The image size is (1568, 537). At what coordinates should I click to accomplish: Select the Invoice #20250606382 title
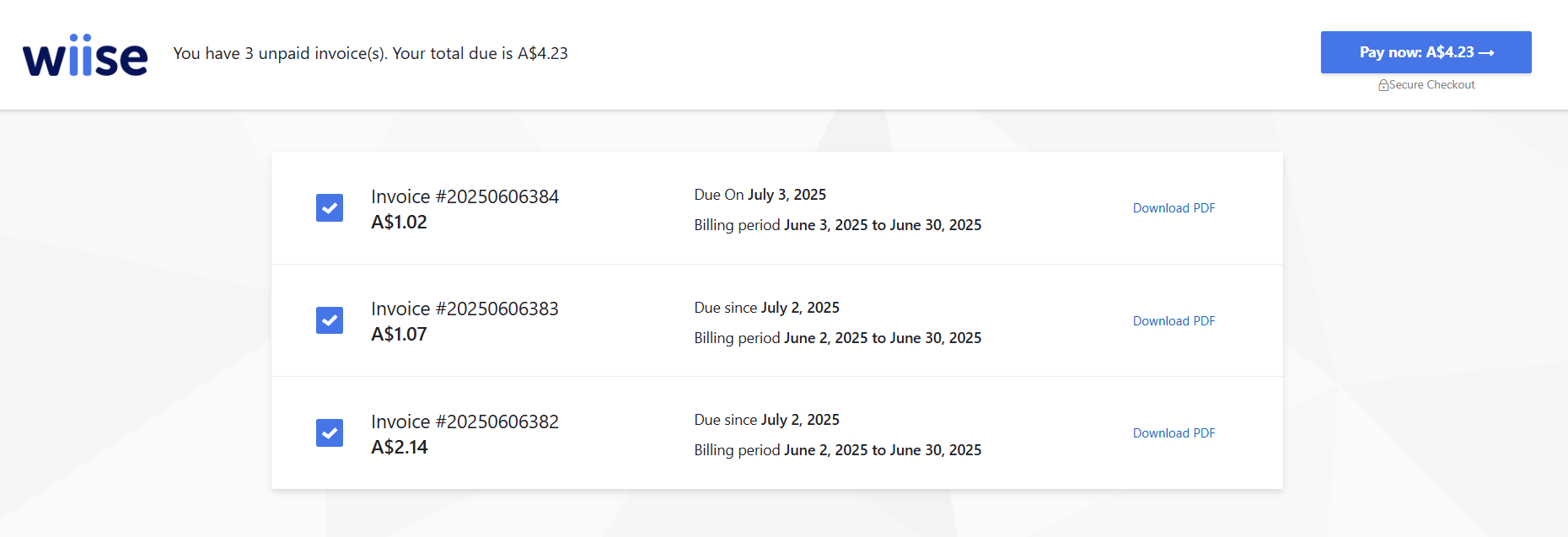tap(465, 422)
